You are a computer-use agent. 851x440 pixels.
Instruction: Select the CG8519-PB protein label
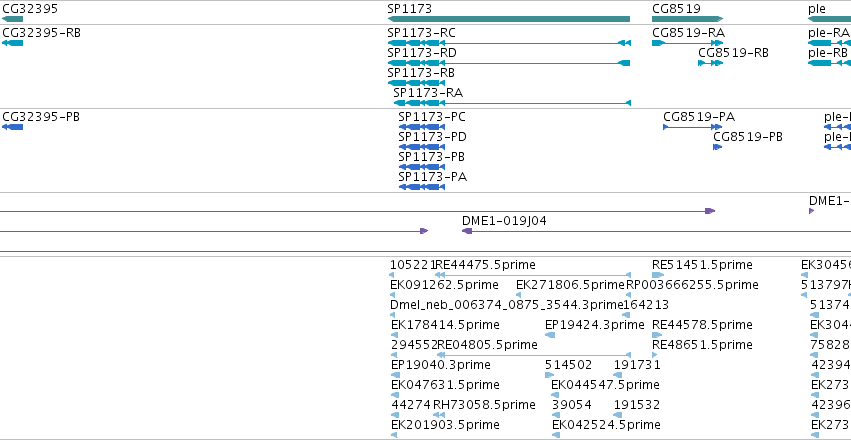(748, 137)
